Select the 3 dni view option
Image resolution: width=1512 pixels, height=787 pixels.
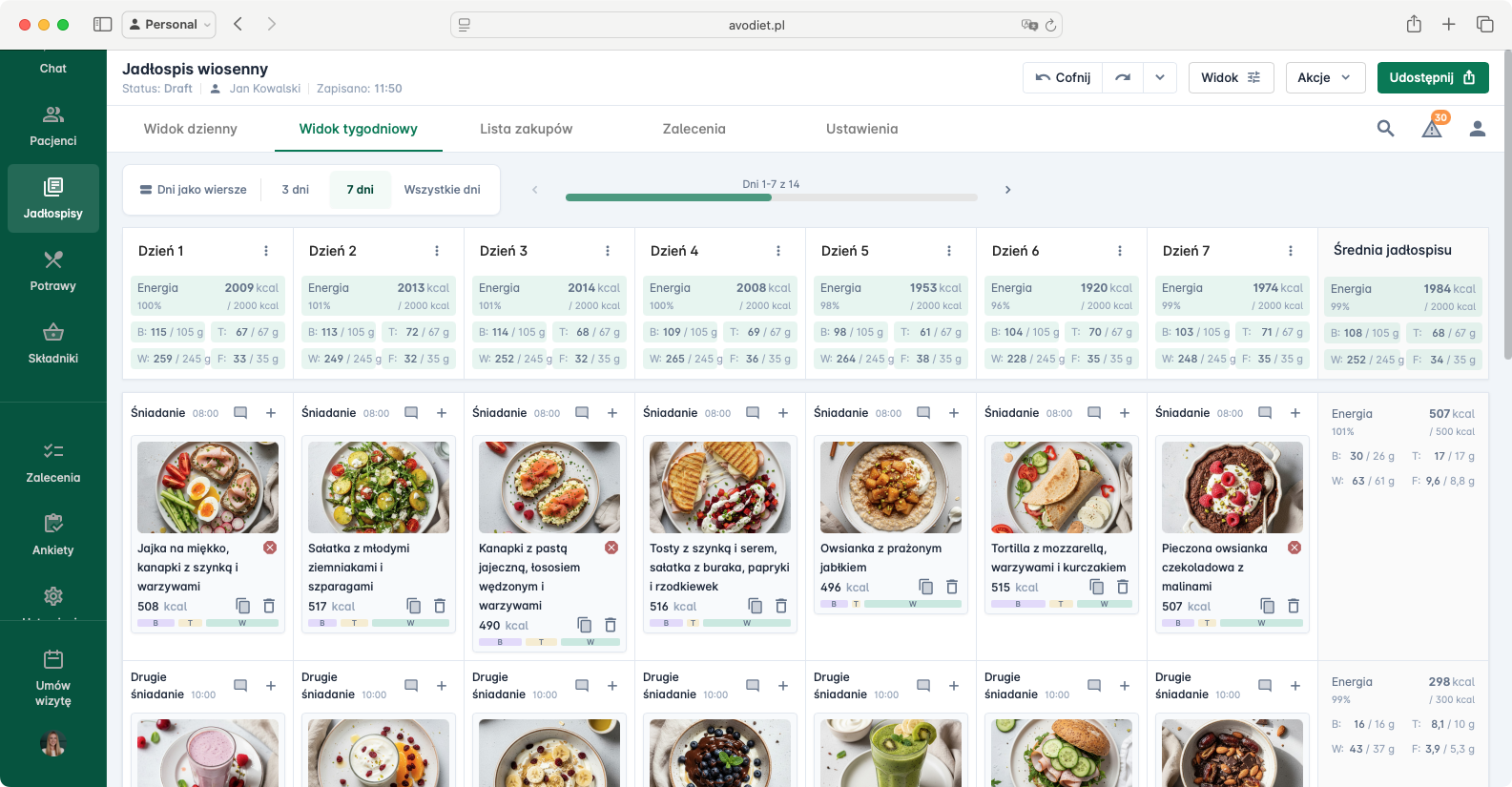(296, 190)
